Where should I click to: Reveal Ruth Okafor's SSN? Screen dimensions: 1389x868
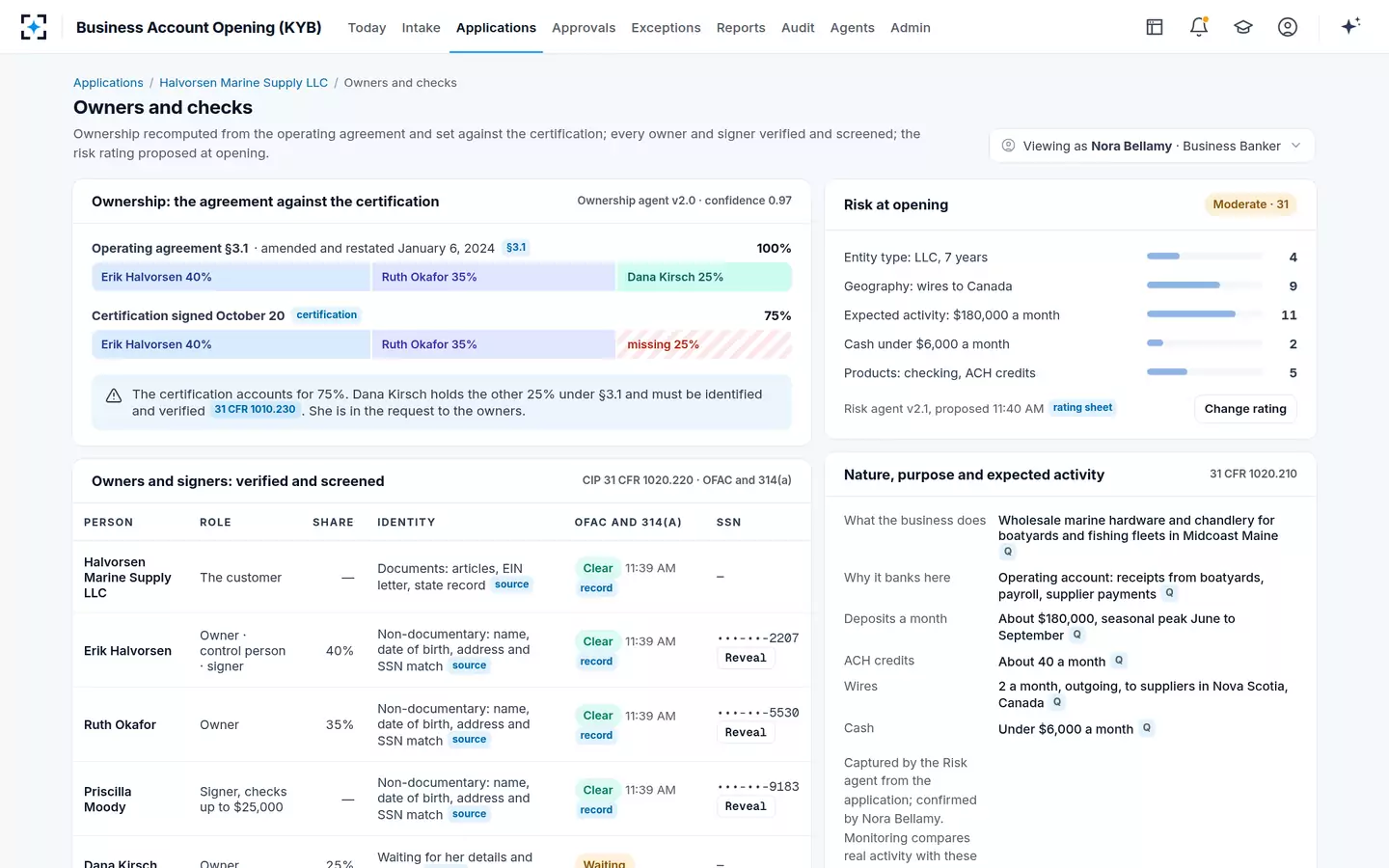point(746,732)
